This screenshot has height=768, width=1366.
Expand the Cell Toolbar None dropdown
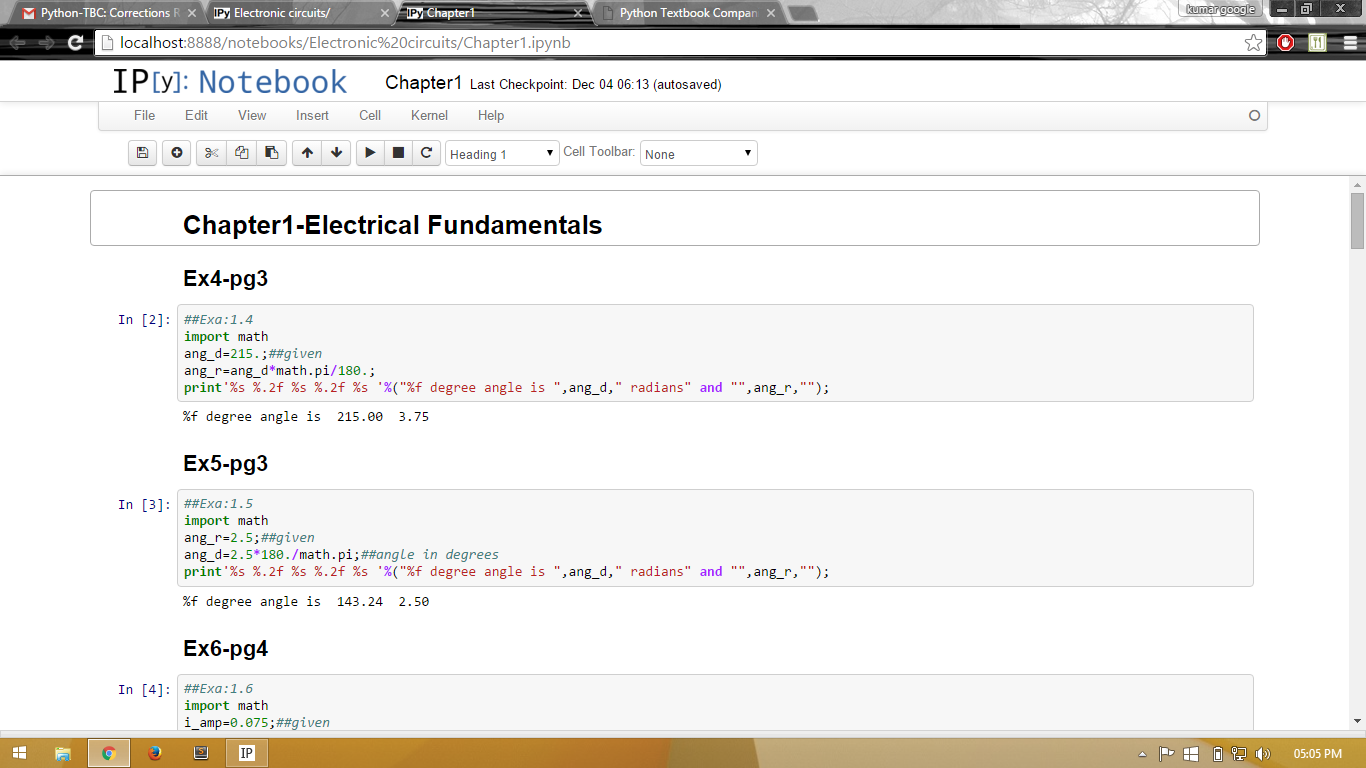pos(698,154)
